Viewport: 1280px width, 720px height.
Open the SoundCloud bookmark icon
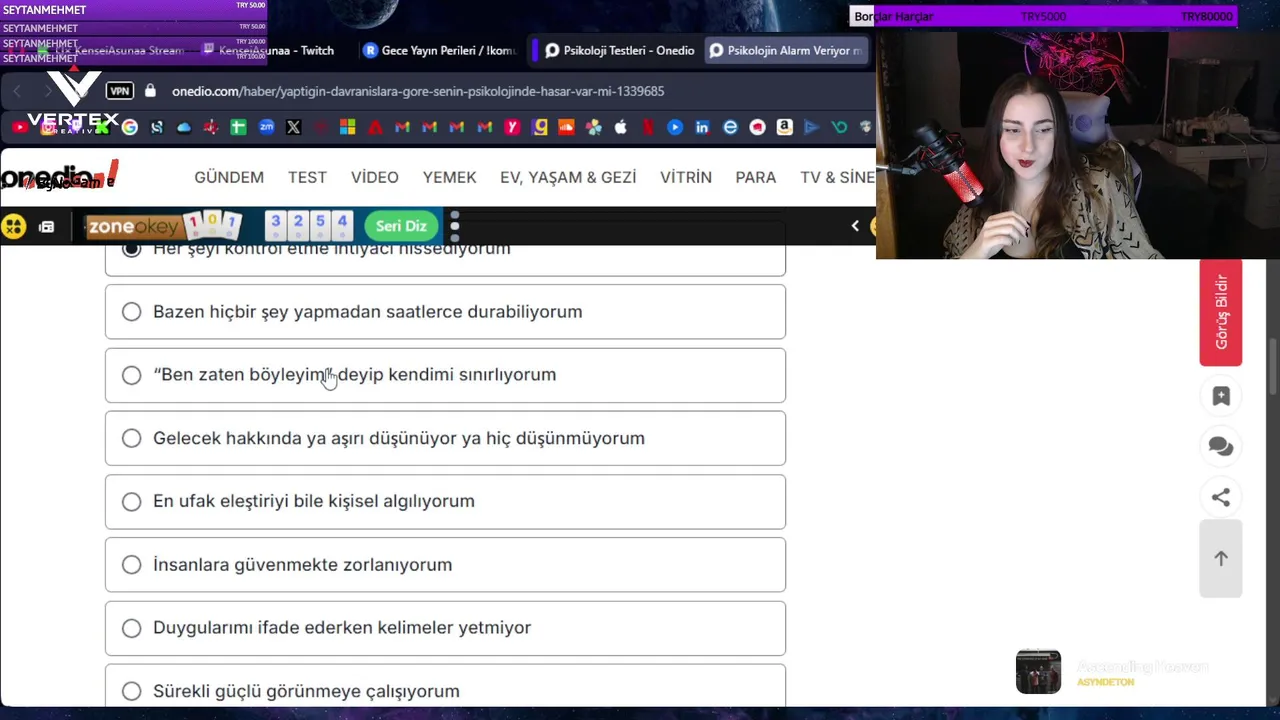click(x=566, y=127)
